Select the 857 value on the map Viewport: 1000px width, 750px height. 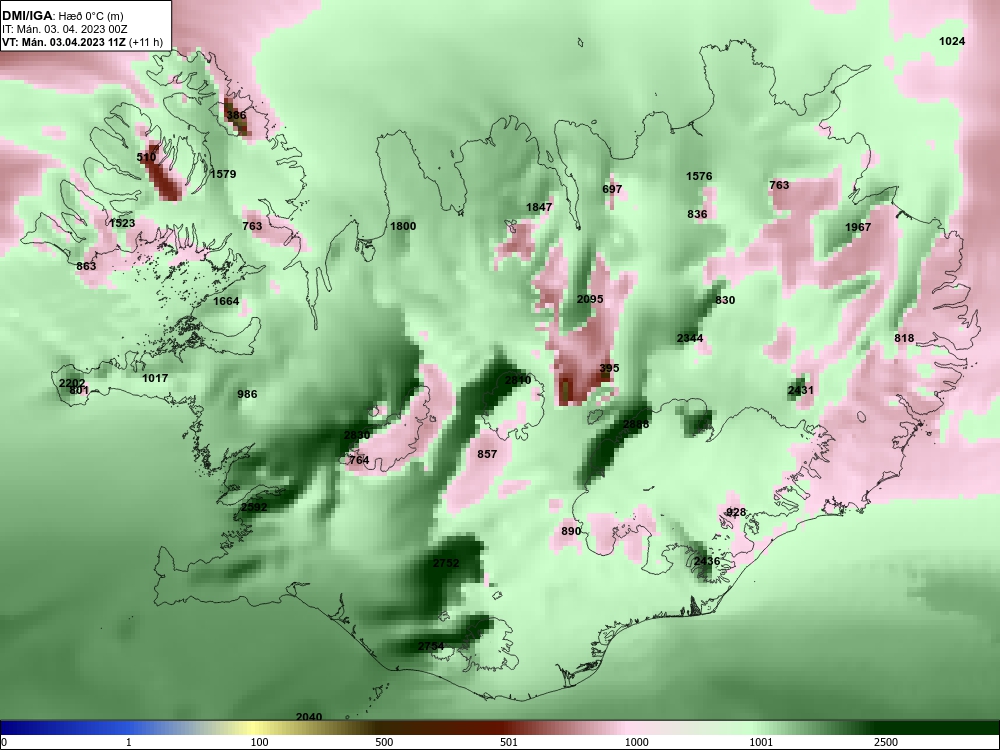click(x=487, y=454)
